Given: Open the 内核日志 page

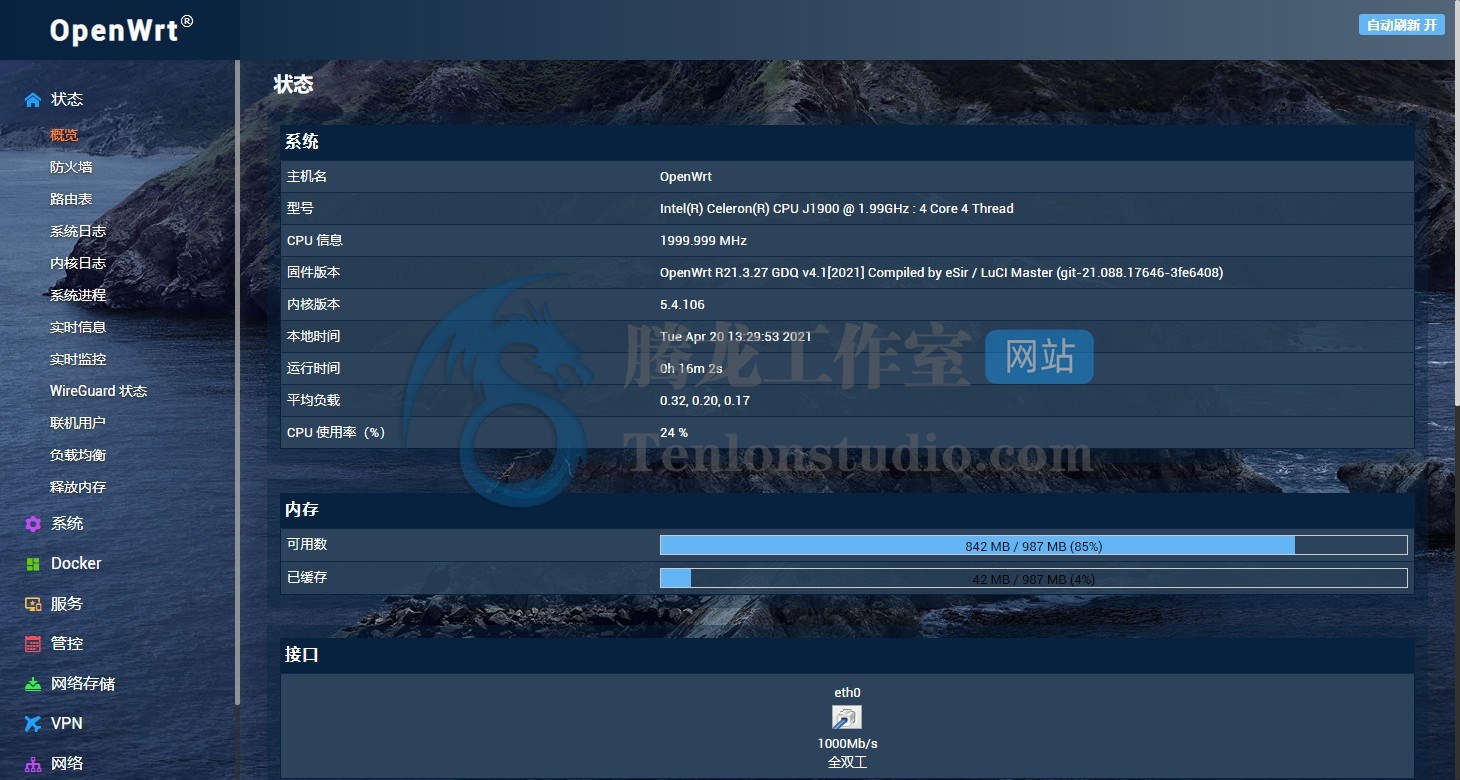Looking at the screenshot, I should point(78,263).
